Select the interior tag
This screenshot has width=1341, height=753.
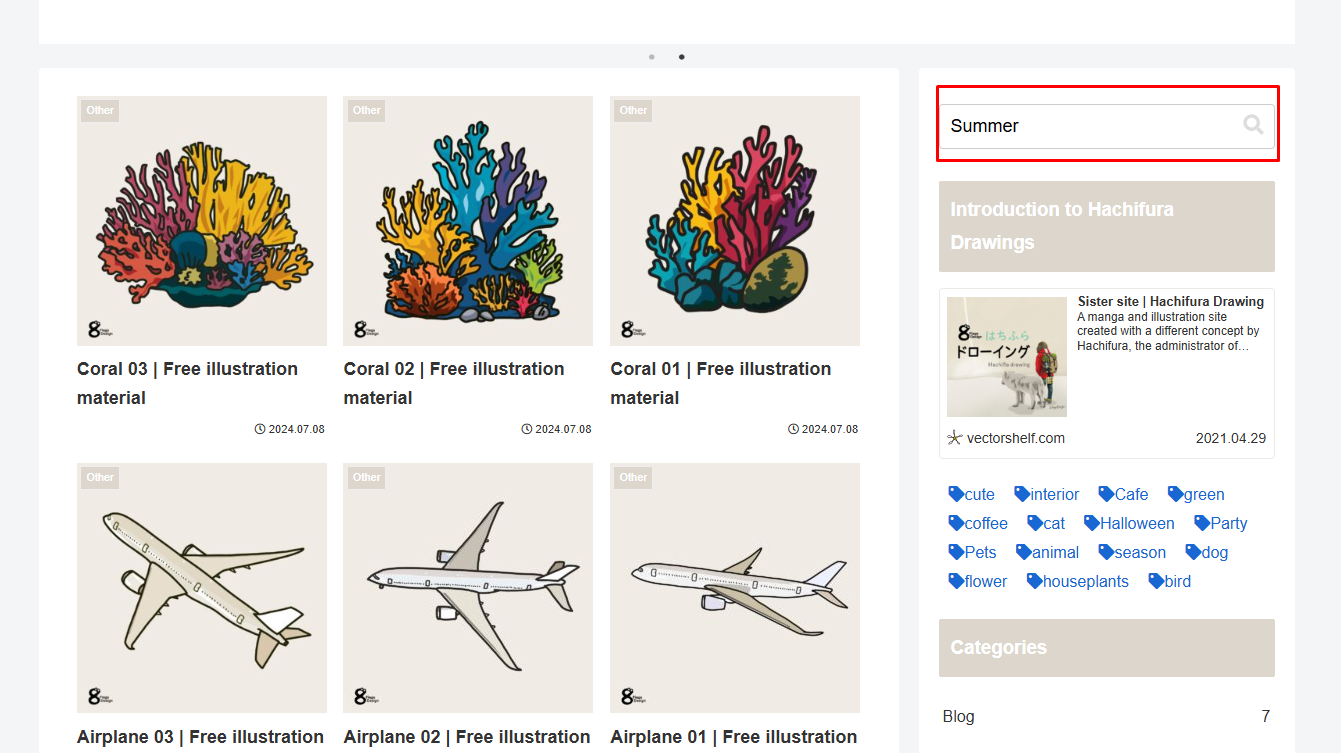pos(1047,494)
